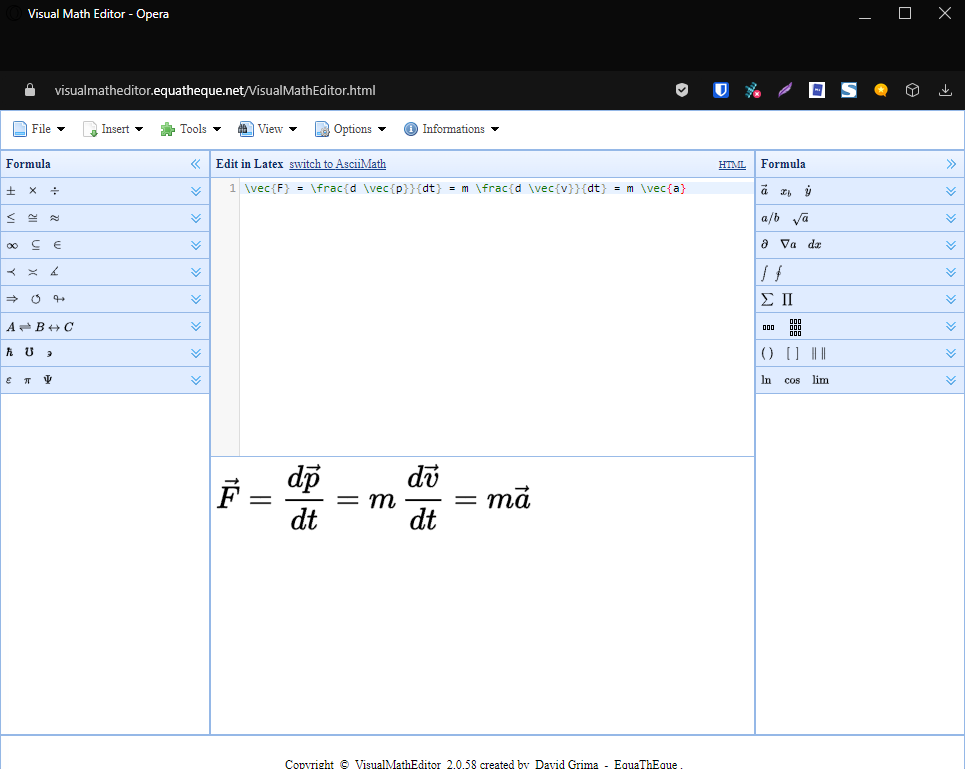Expand the integrals row
The image size is (965, 769).
click(x=951, y=273)
